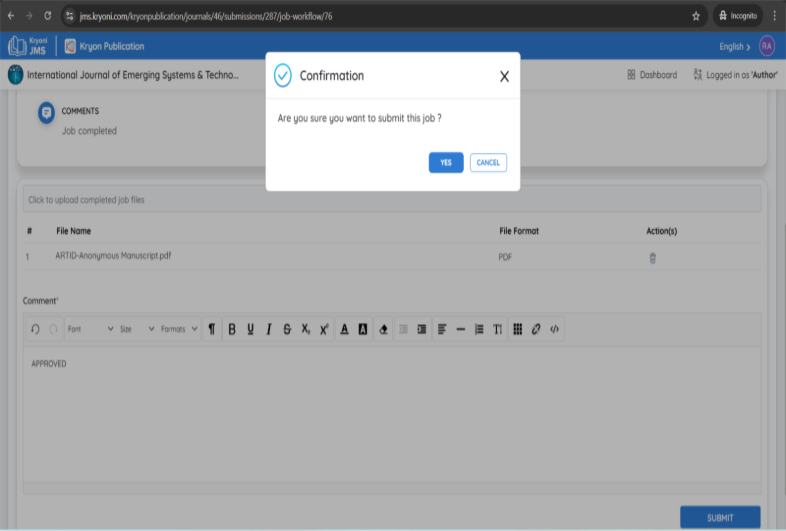
Task: Open the Formats dropdown
Action: [178, 329]
